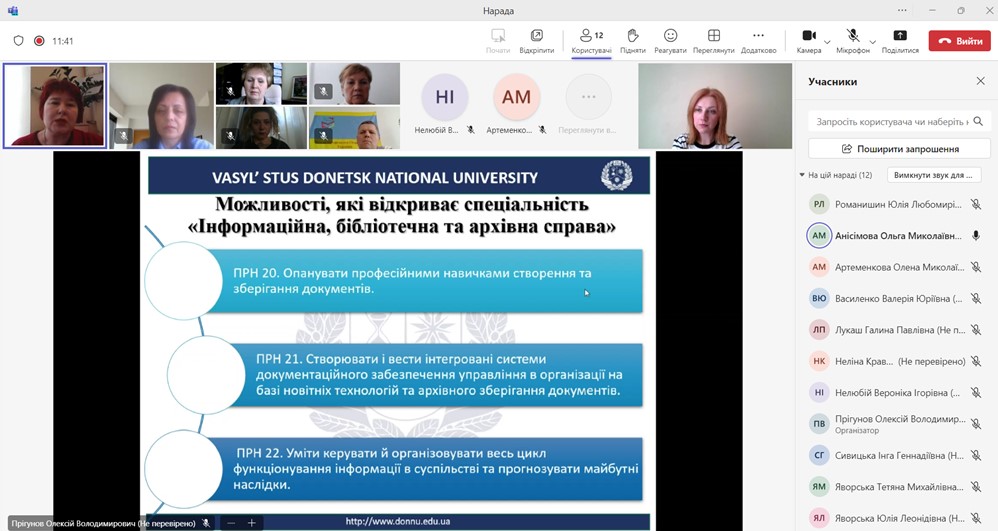
Task: Click Поширити запрошення button
Action: (899, 149)
